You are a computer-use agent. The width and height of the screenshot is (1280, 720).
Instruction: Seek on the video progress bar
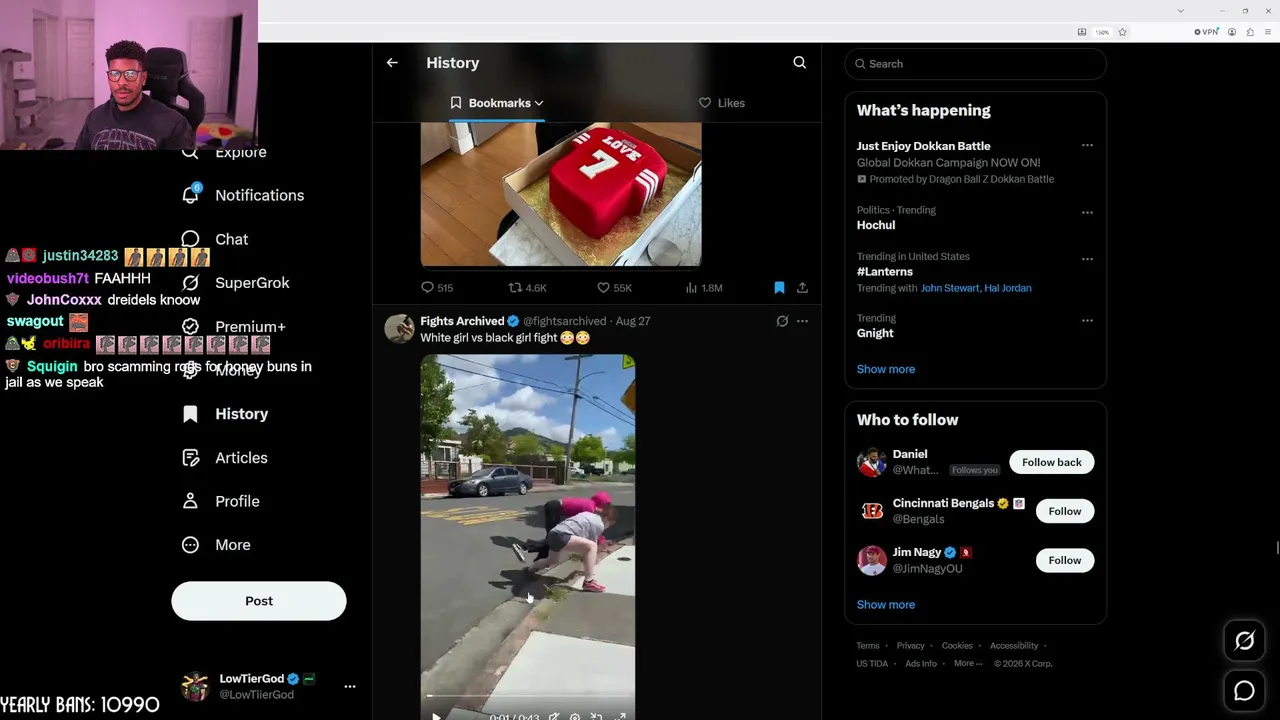coord(528,696)
